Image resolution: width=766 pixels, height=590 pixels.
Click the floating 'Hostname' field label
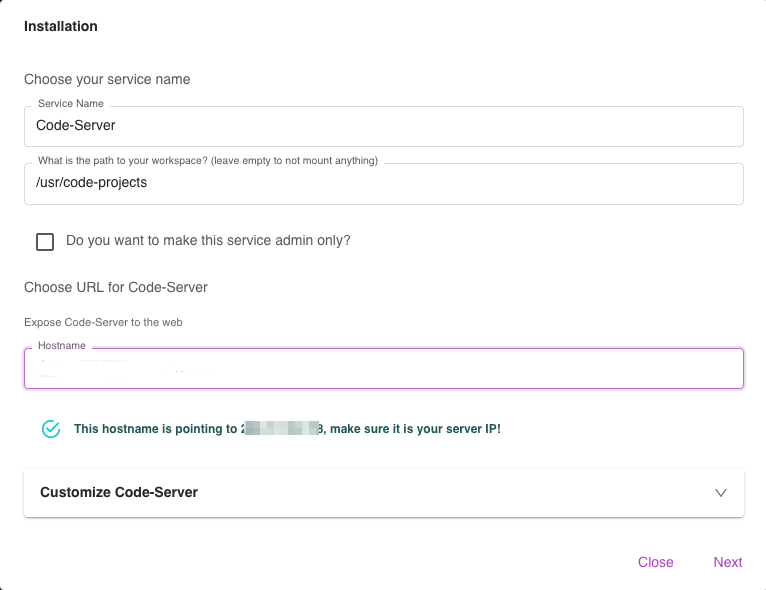coord(62,346)
